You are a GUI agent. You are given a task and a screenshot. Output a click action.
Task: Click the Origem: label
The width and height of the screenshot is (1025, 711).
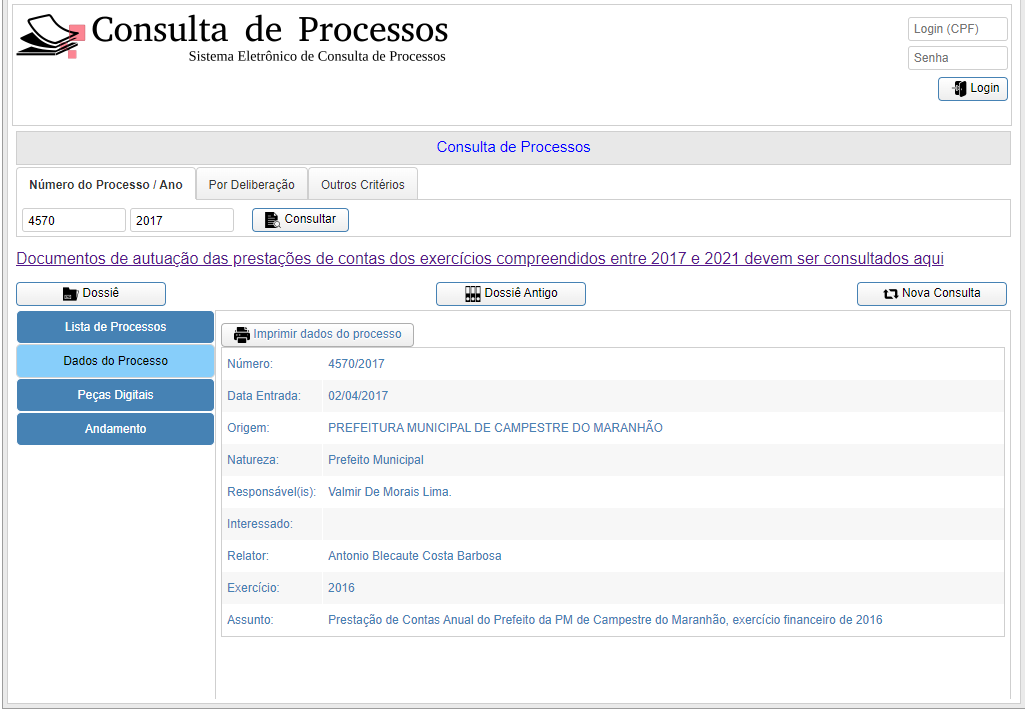click(248, 428)
